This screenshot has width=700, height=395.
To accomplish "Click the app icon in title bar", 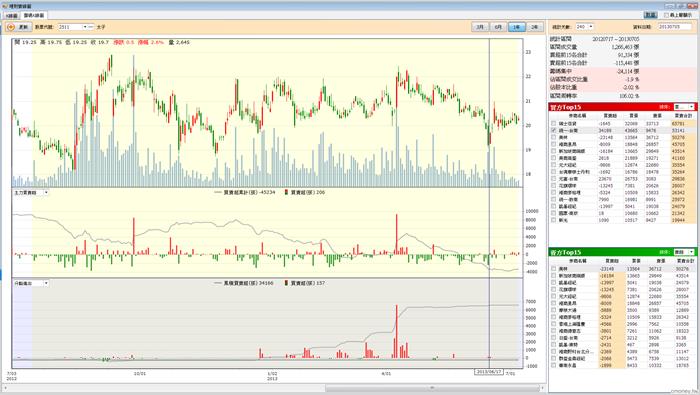I will tap(4, 6).
